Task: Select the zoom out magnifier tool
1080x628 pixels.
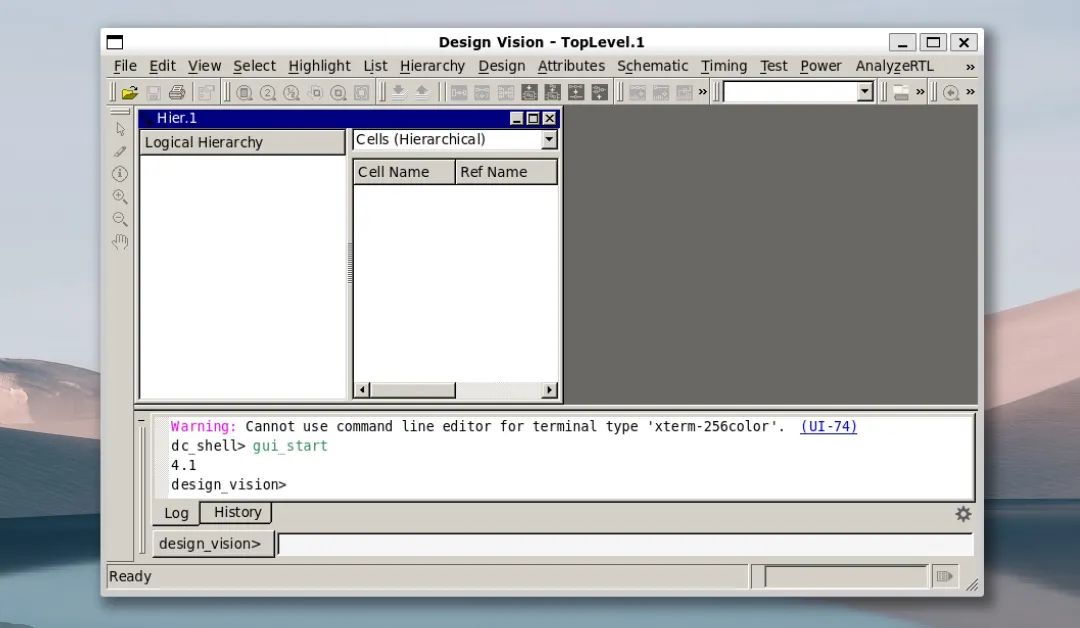Action: tap(120, 219)
